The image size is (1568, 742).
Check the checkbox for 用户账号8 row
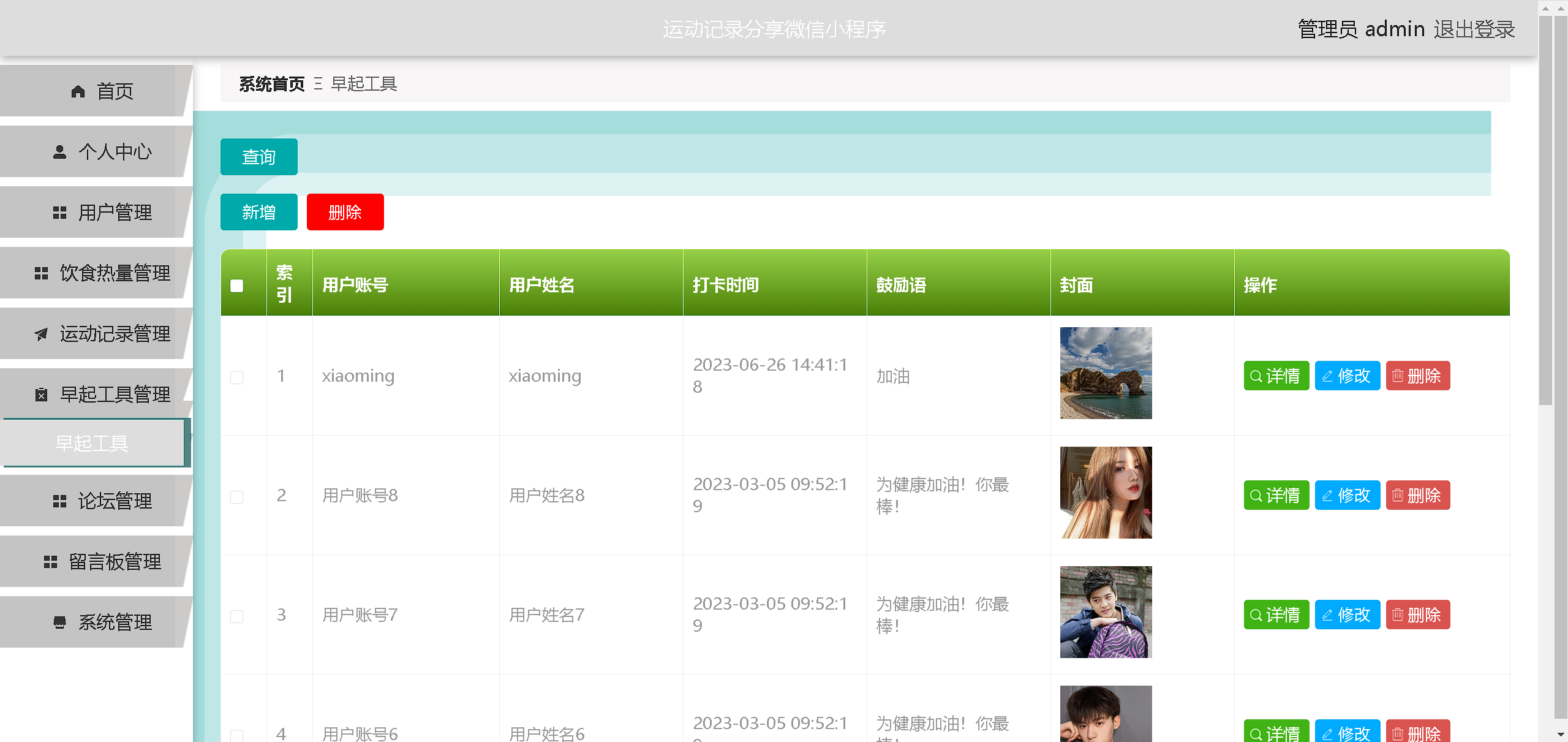[237, 496]
